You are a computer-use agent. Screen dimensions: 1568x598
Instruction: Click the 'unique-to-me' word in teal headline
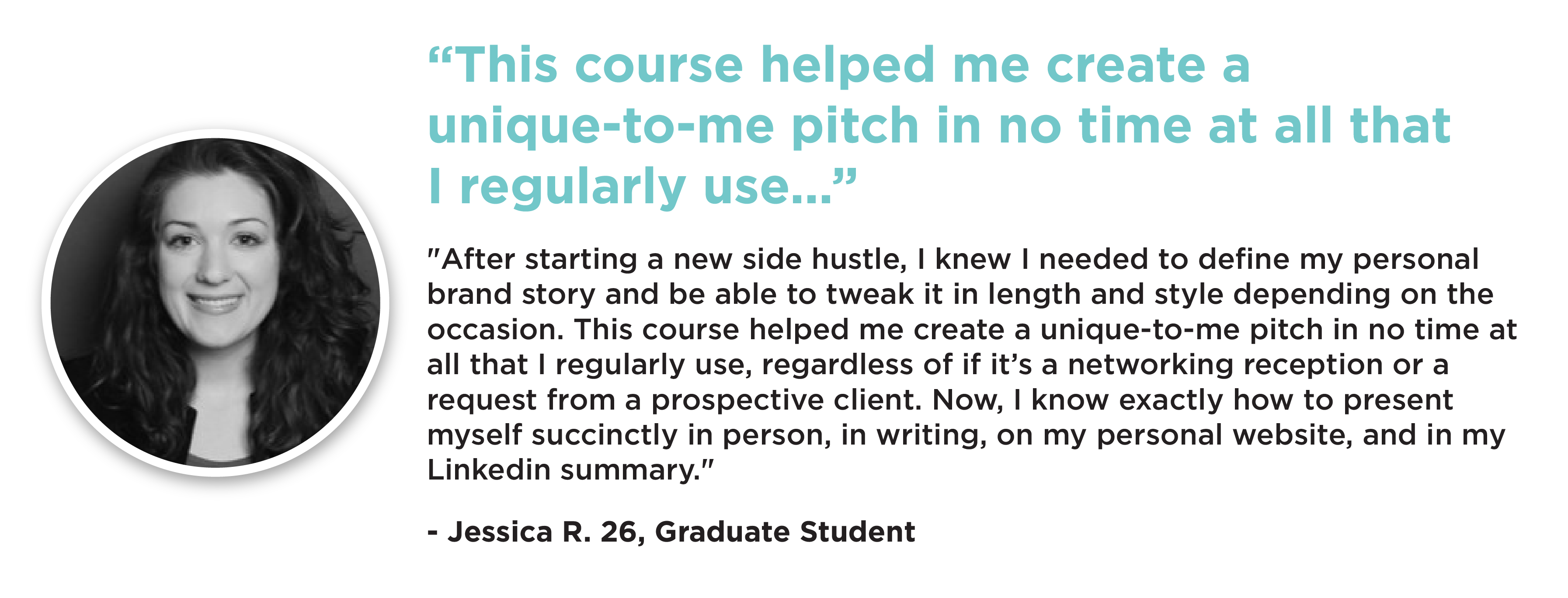601,126
